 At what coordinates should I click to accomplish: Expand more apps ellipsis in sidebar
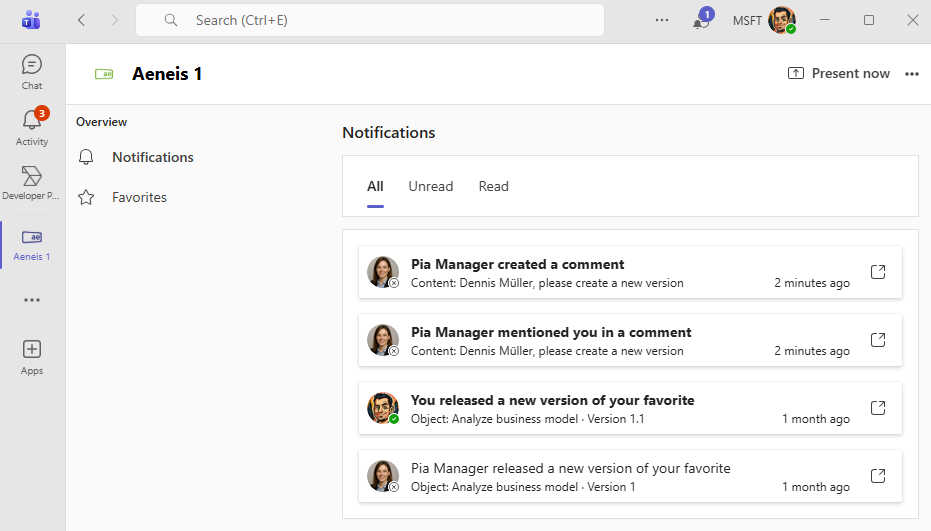[32, 300]
